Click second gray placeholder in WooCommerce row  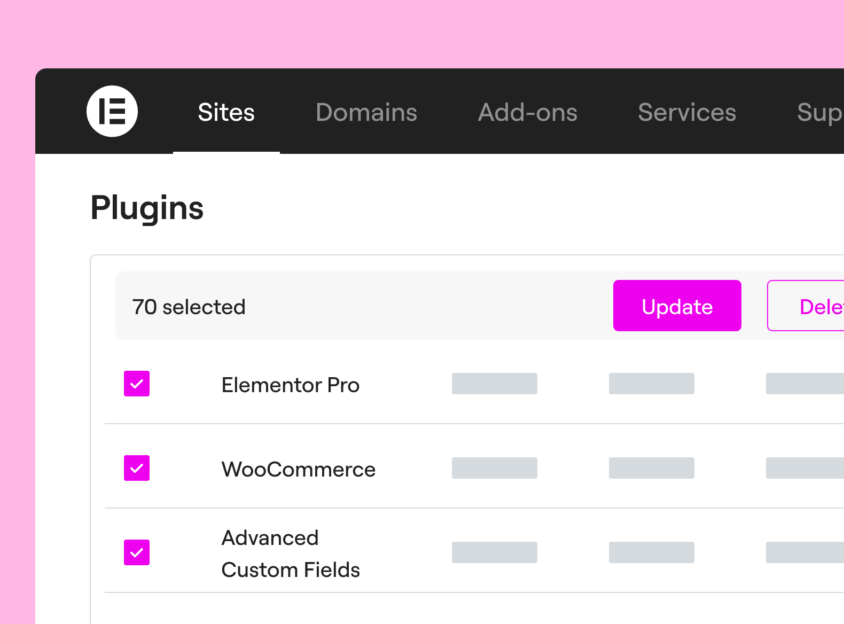pos(651,468)
